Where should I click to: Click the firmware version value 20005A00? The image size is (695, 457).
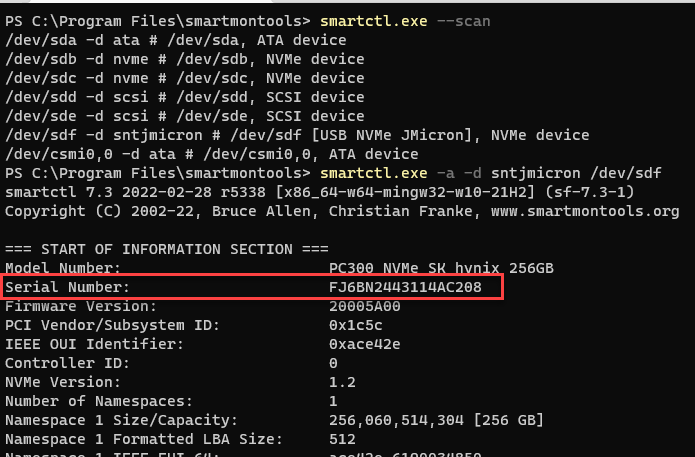tap(367, 306)
